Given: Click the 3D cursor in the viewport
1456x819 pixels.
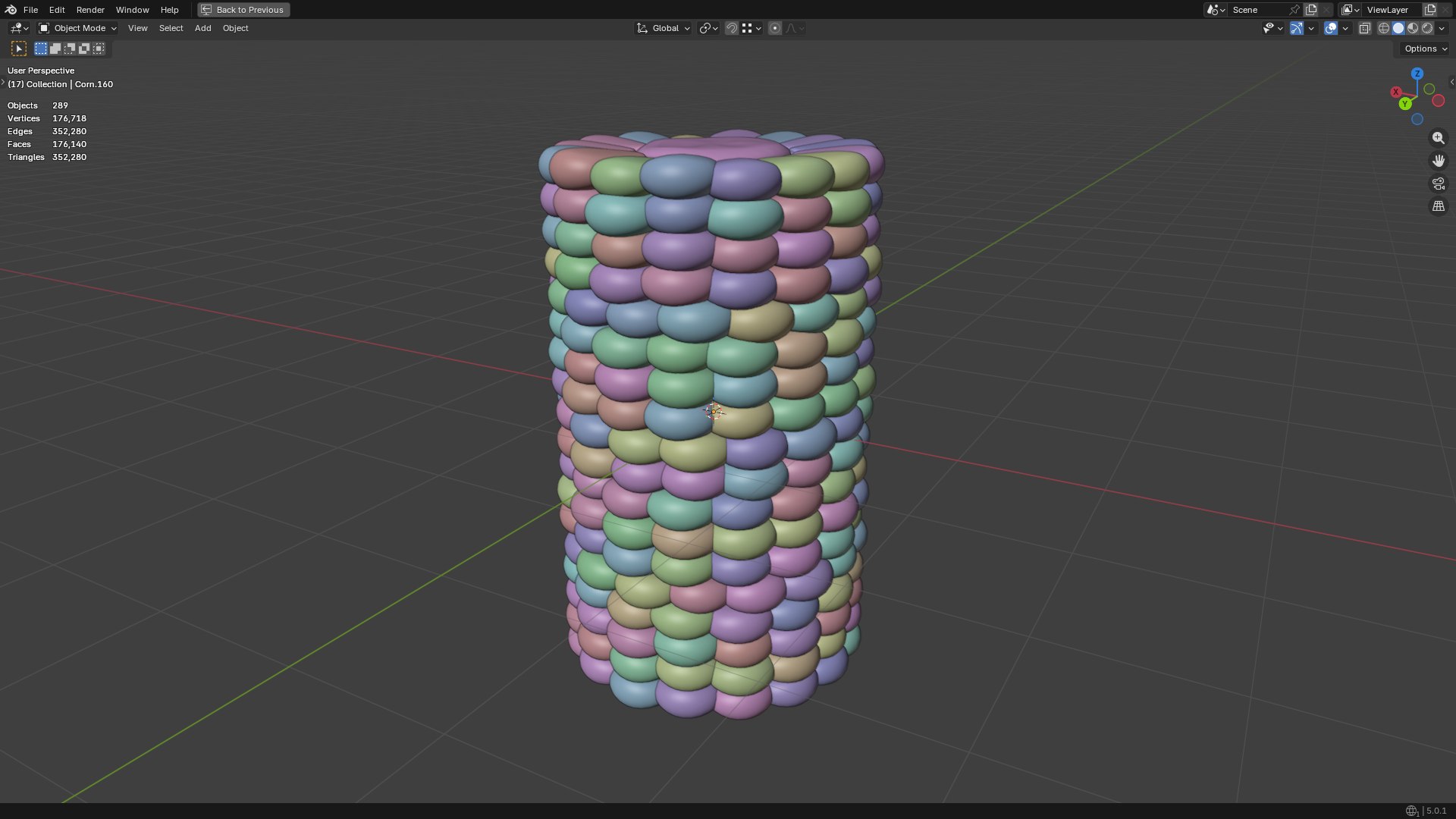Looking at the screenshot, I should click(714, 412).
